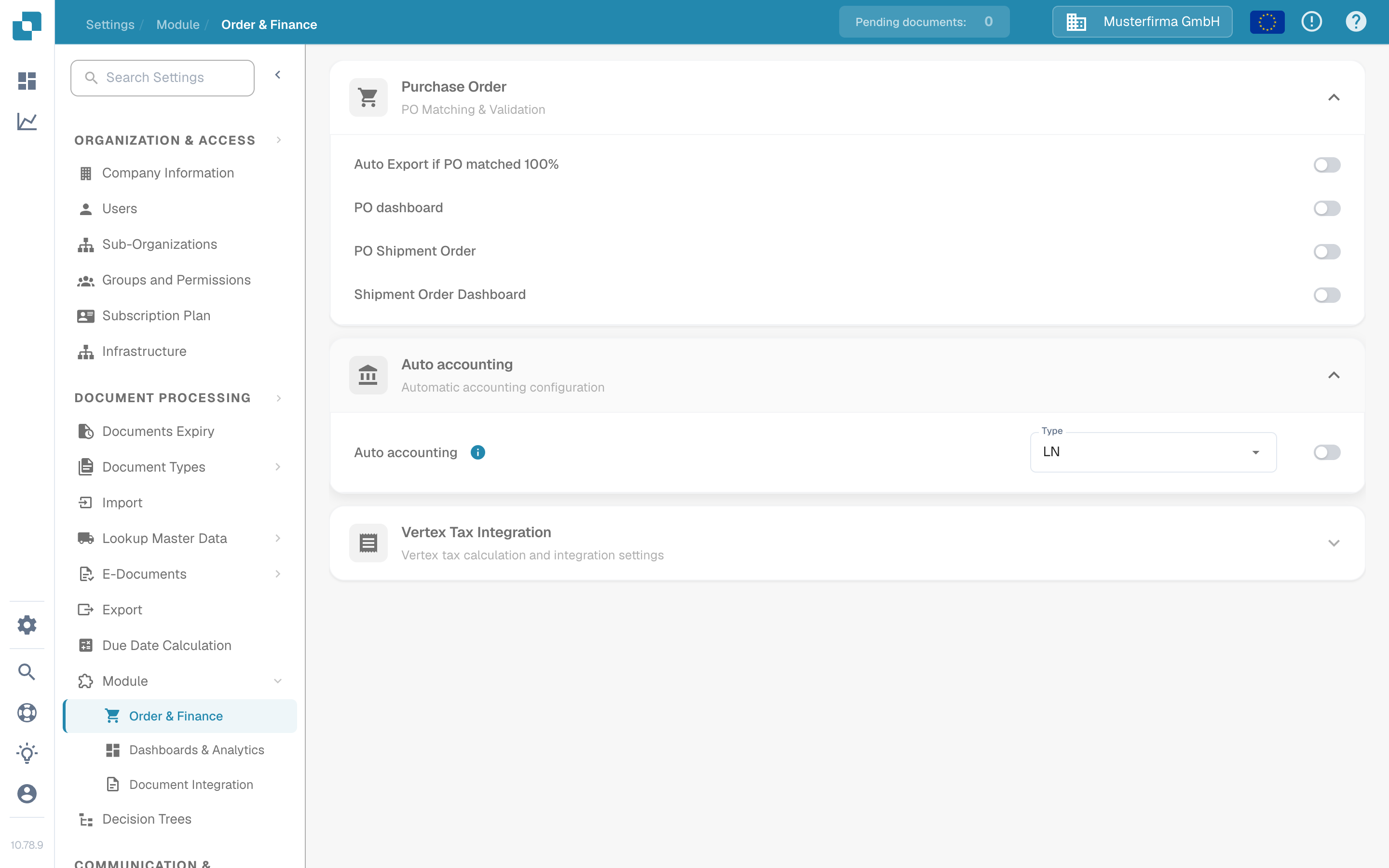
Task: Click the lightbulb ideas icon
Action: tap(27, 753)
